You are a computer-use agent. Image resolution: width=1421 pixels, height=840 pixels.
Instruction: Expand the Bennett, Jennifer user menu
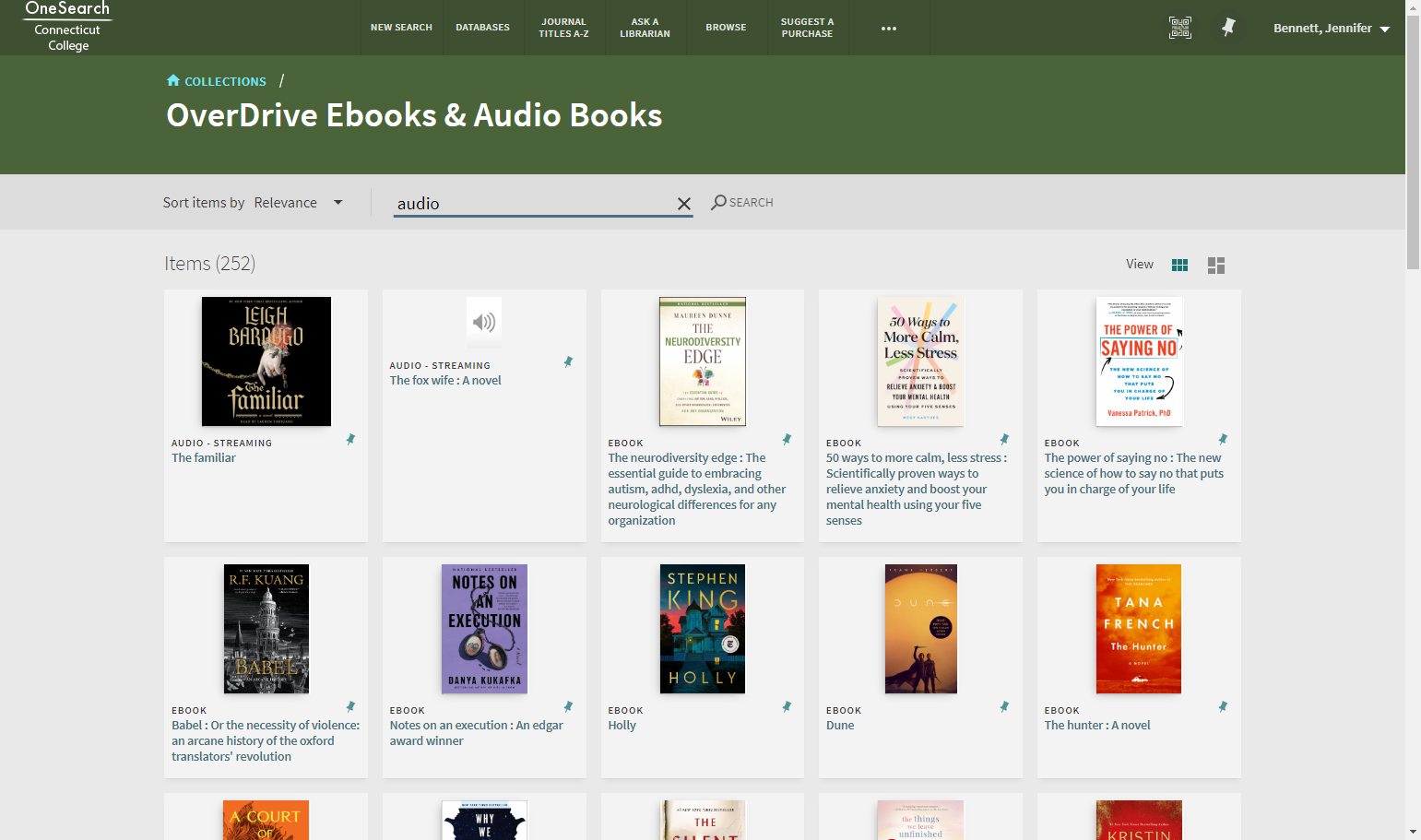(x=1331, y=29)
